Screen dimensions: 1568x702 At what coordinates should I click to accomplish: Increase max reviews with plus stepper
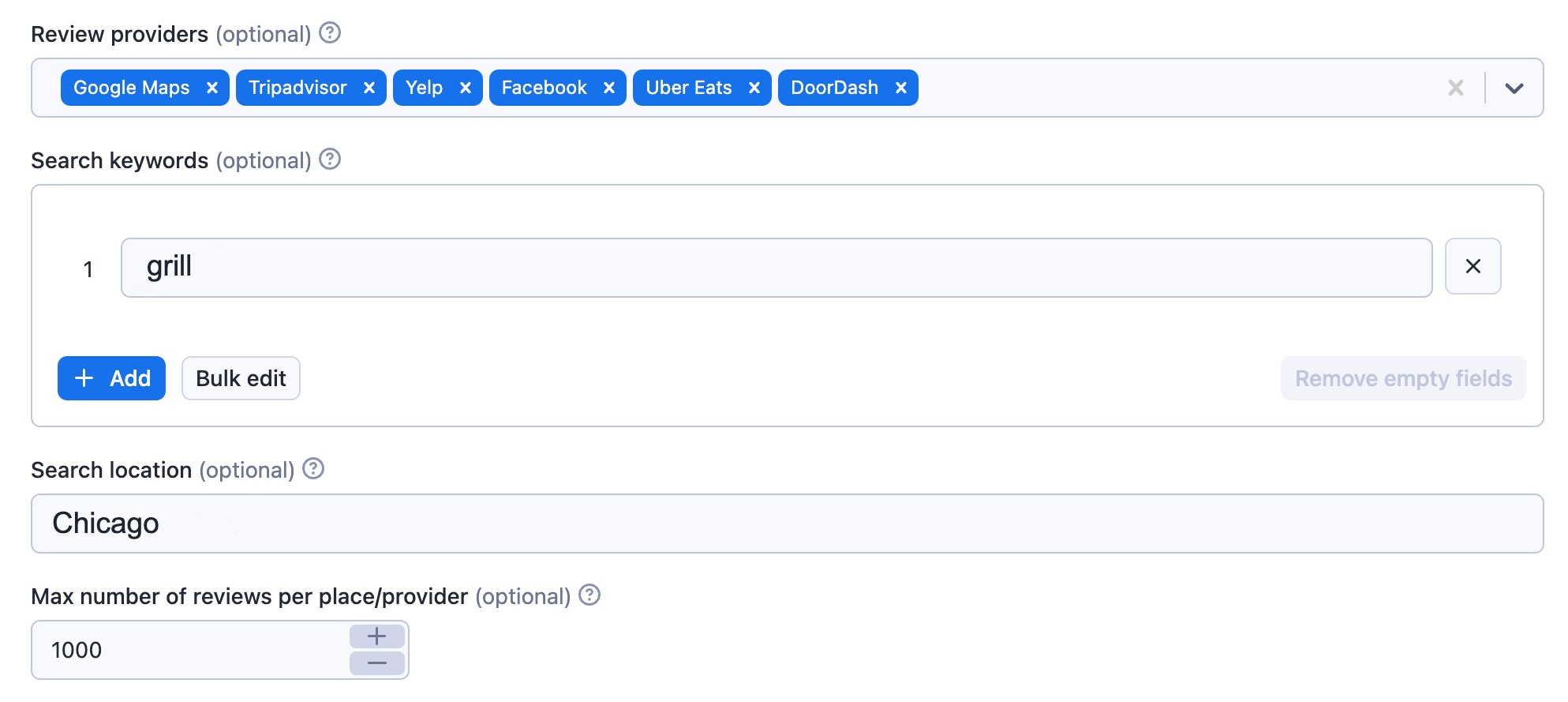click(x=377, y=636)
